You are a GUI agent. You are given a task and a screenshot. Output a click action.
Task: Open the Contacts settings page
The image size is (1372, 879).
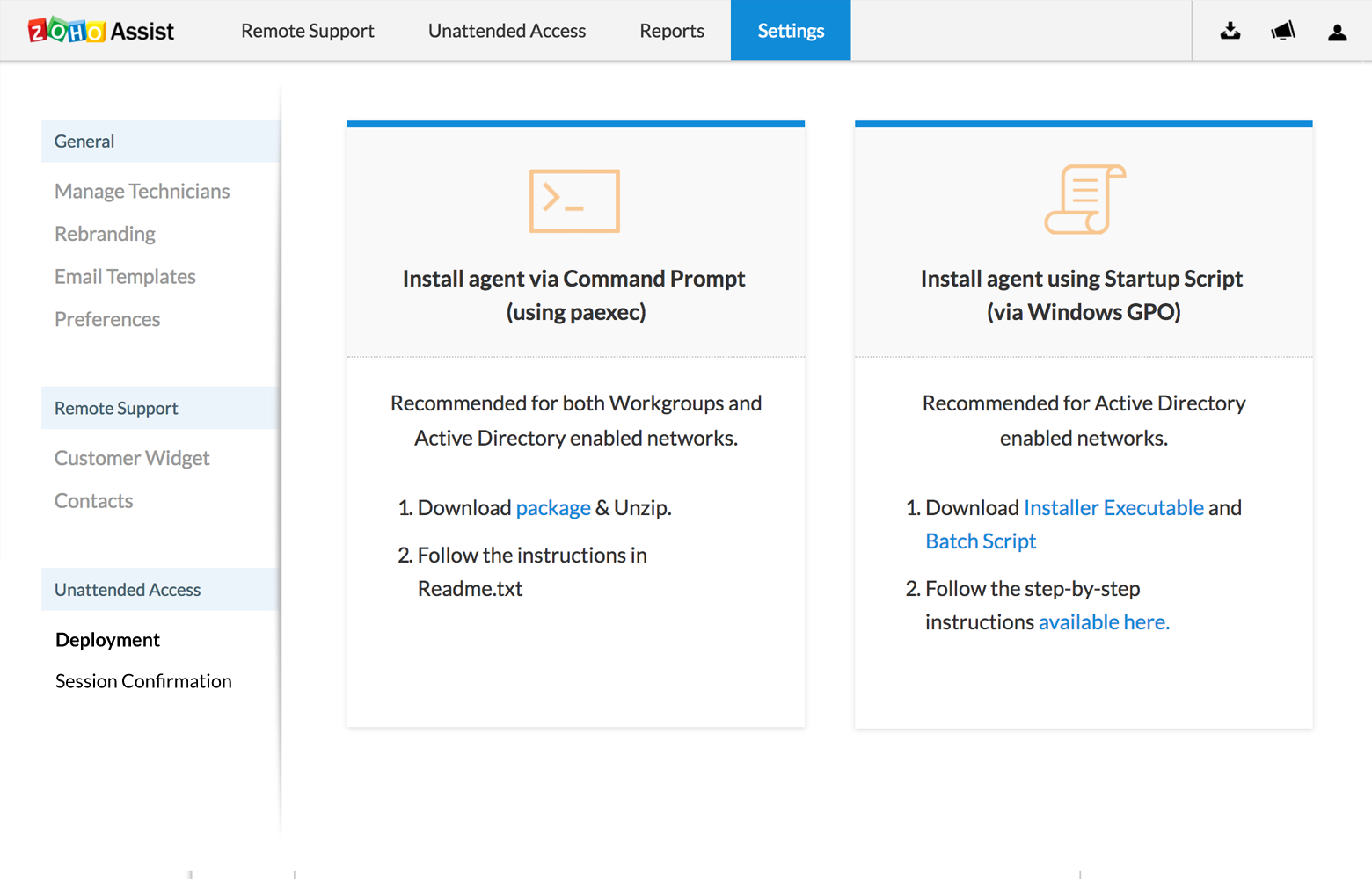tap(93, 501)
